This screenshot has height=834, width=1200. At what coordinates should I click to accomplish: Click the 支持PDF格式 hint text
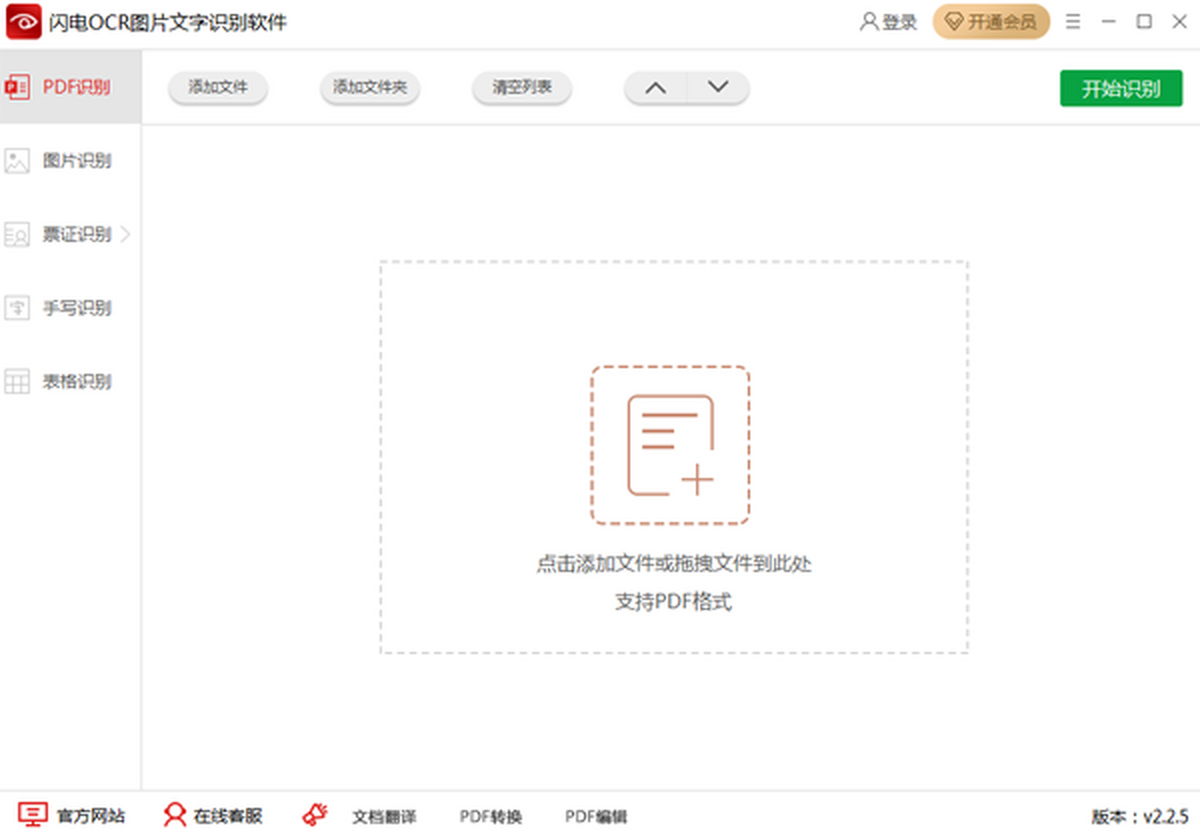point(673,602)
